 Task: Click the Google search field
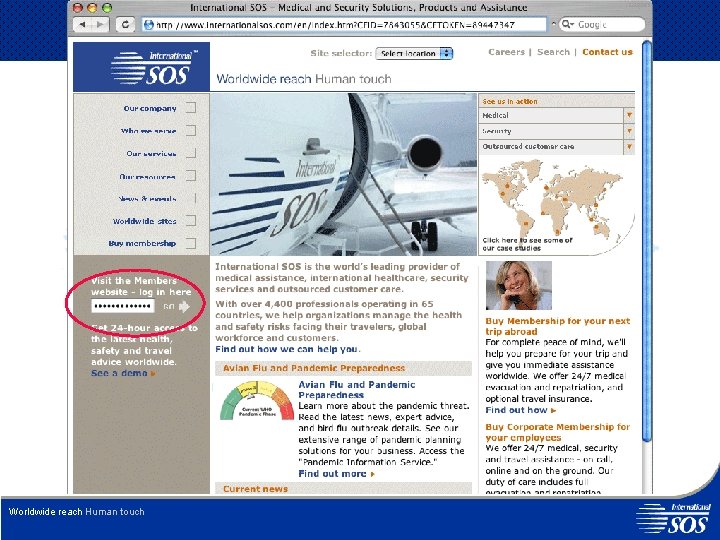[x=602, y=24]
